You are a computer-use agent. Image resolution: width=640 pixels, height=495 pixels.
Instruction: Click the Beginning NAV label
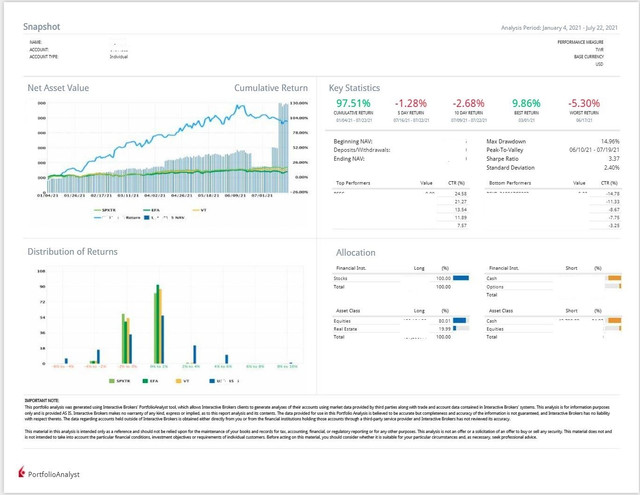(x=353, y=141)
